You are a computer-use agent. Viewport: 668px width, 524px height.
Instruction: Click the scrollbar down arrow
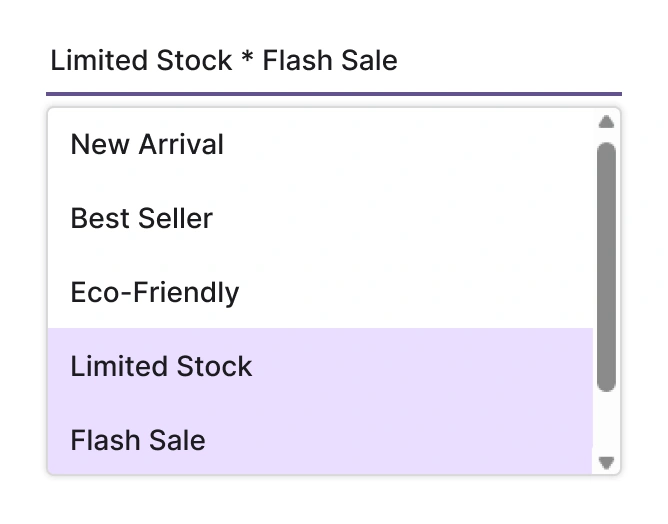pyautogui.click(x=605, y=462)
